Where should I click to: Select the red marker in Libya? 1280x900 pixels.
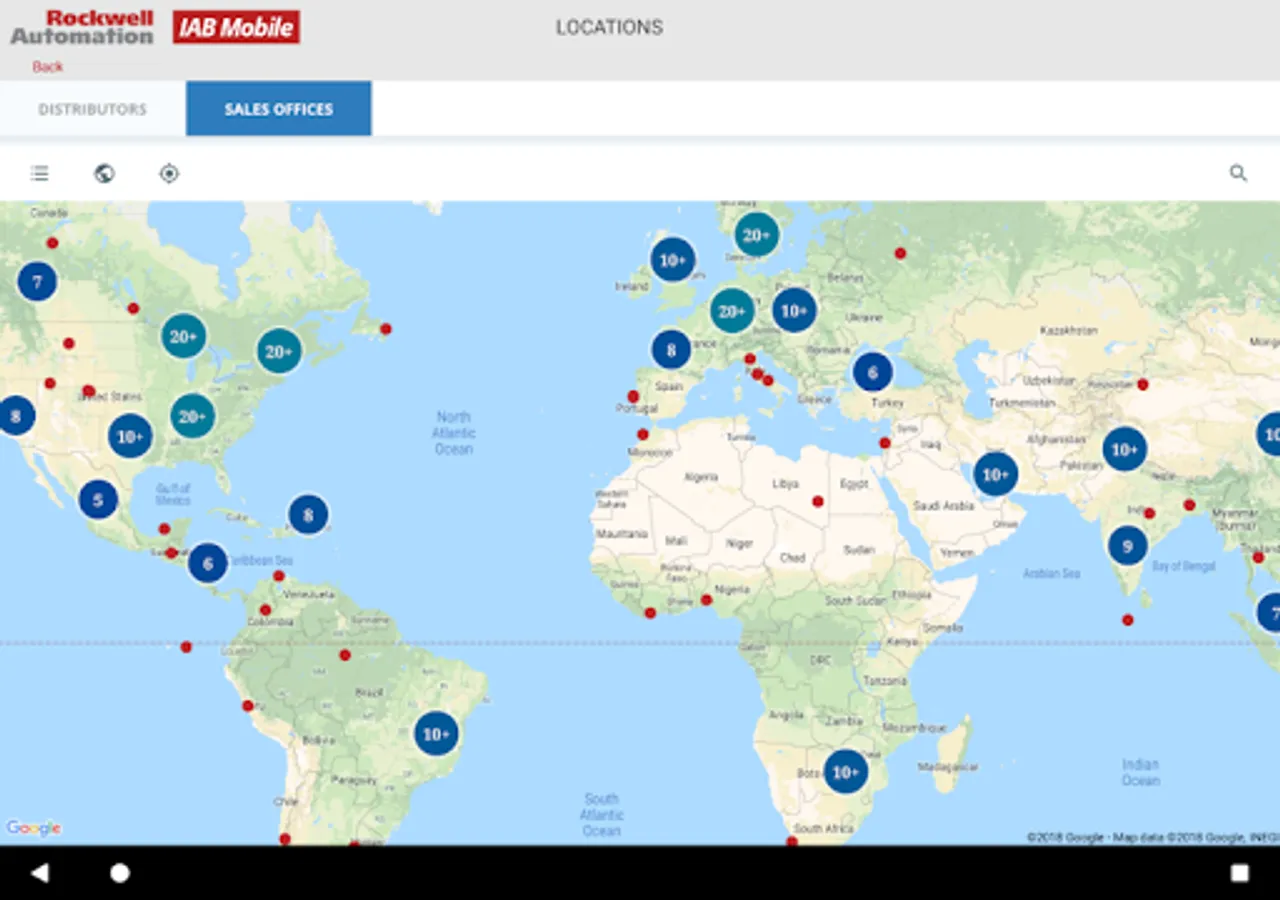point(818,501)
